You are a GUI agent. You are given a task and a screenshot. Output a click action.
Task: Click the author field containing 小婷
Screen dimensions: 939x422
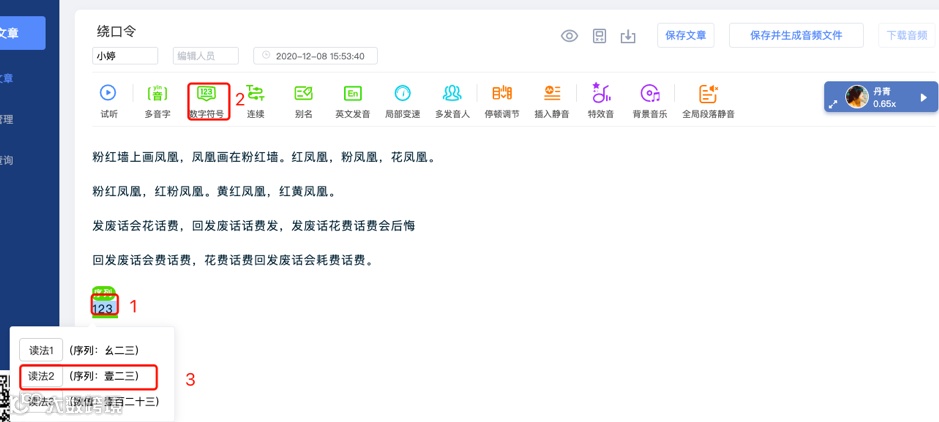coord(125,56)
